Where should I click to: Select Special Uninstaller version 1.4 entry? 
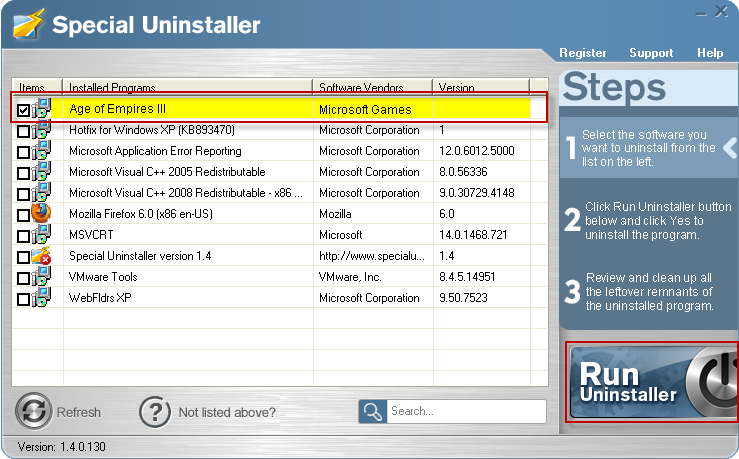(x=140, y=256)
